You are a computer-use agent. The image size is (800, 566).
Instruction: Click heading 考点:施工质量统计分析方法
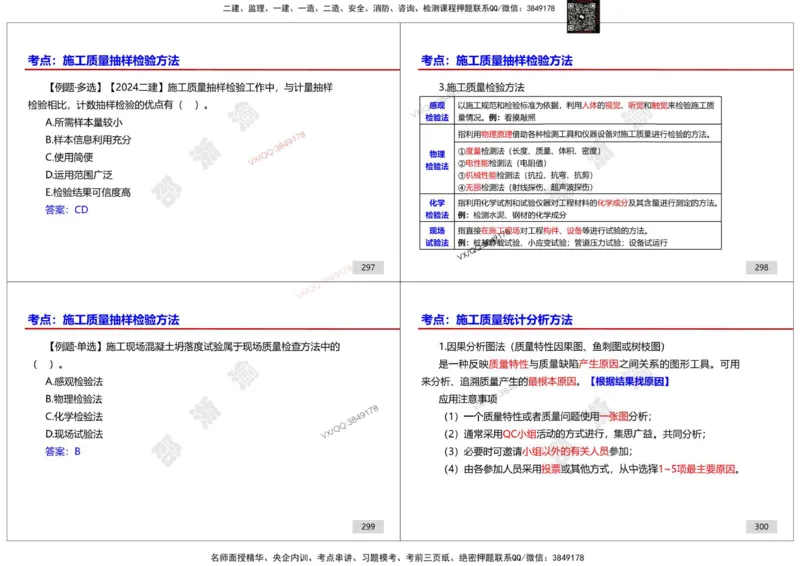pyautogui.click(x=496, y=320)
